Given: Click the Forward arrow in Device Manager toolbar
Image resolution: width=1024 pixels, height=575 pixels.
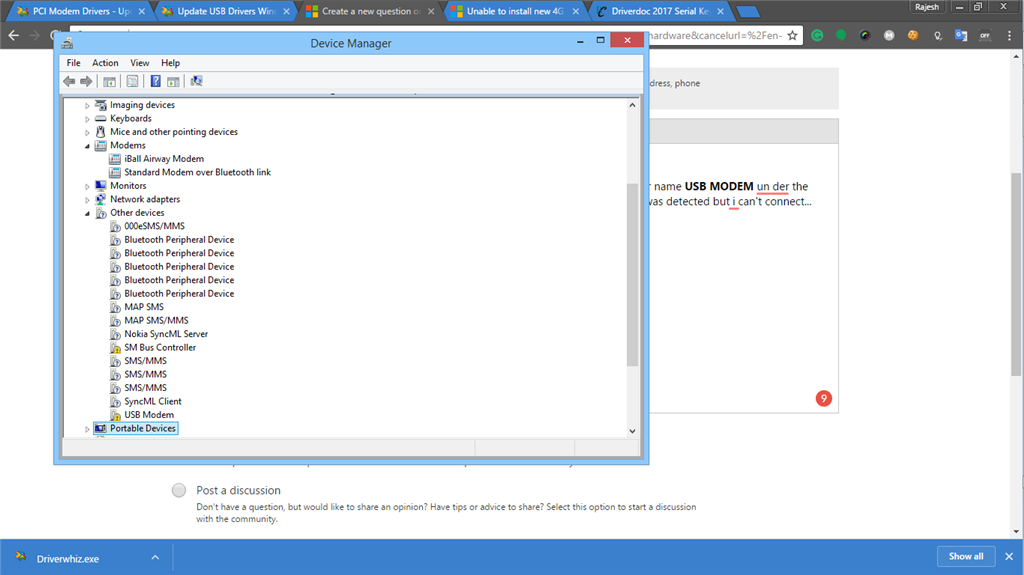Looking at the screenshot, I should [x=86, y=81].
